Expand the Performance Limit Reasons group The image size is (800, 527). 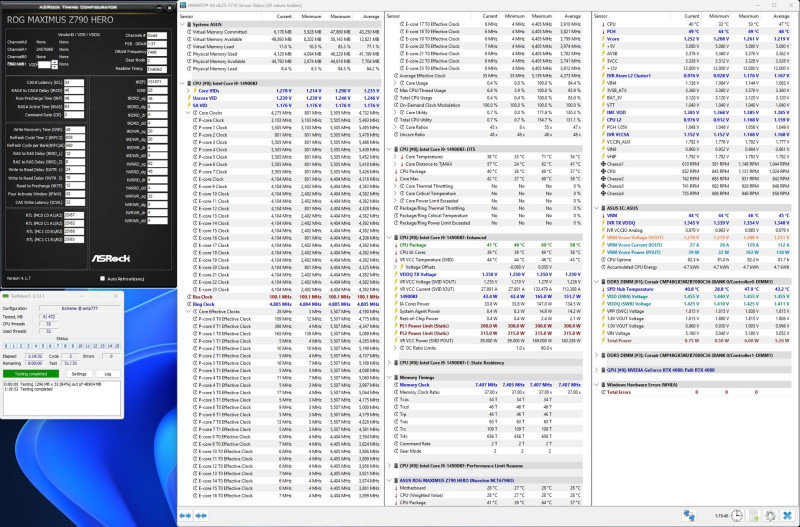389,466
